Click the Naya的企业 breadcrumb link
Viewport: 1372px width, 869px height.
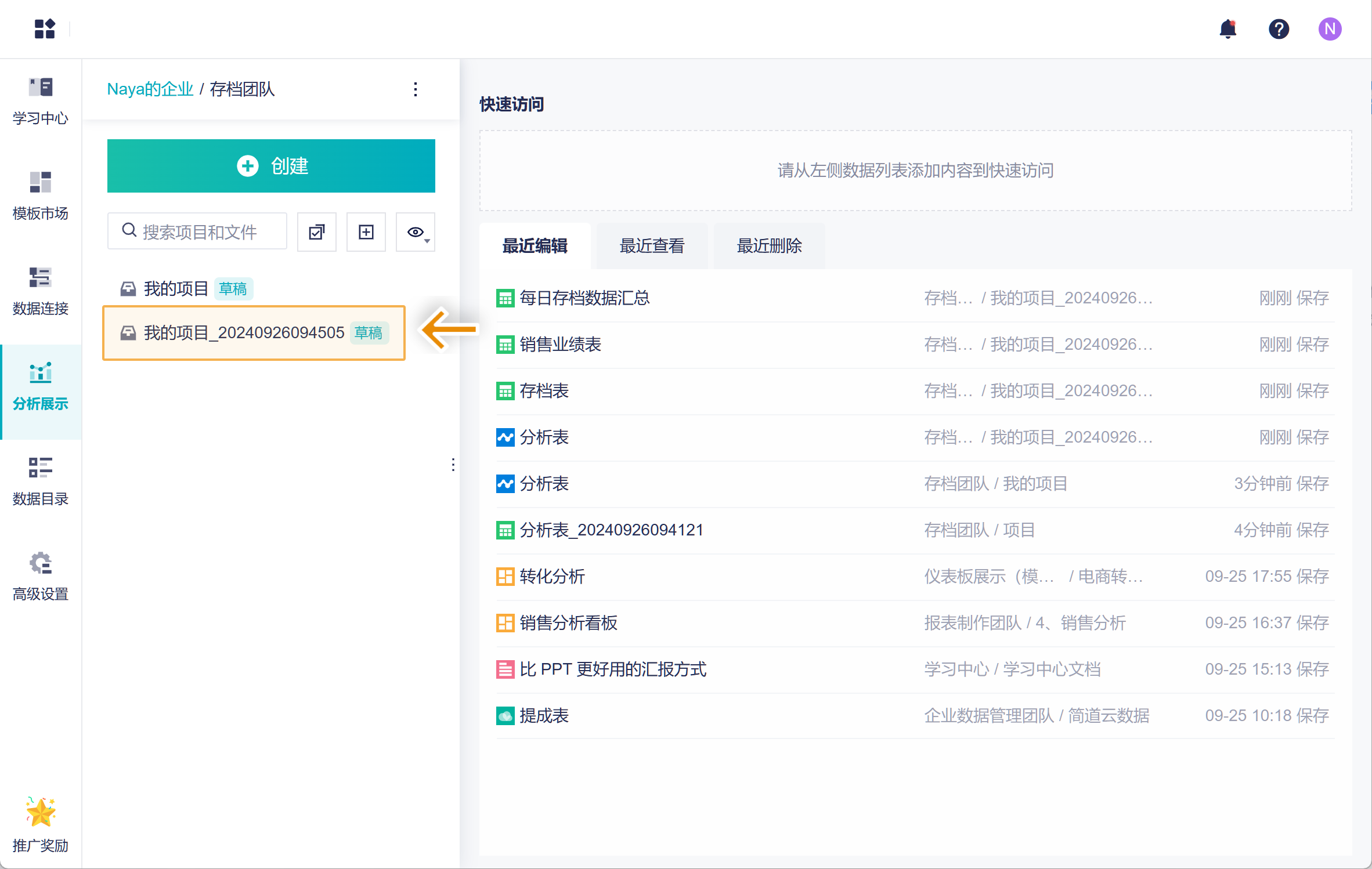150,89
